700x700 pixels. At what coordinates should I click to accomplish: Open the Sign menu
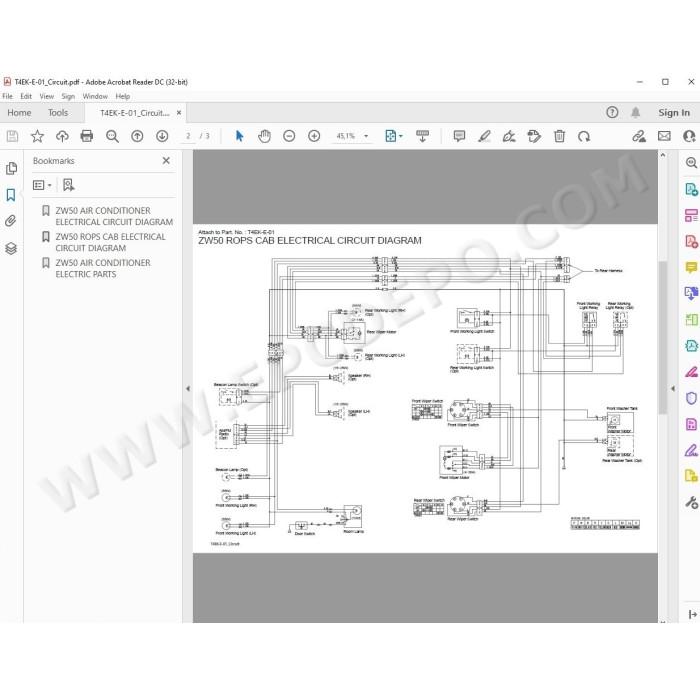point(68,96)
